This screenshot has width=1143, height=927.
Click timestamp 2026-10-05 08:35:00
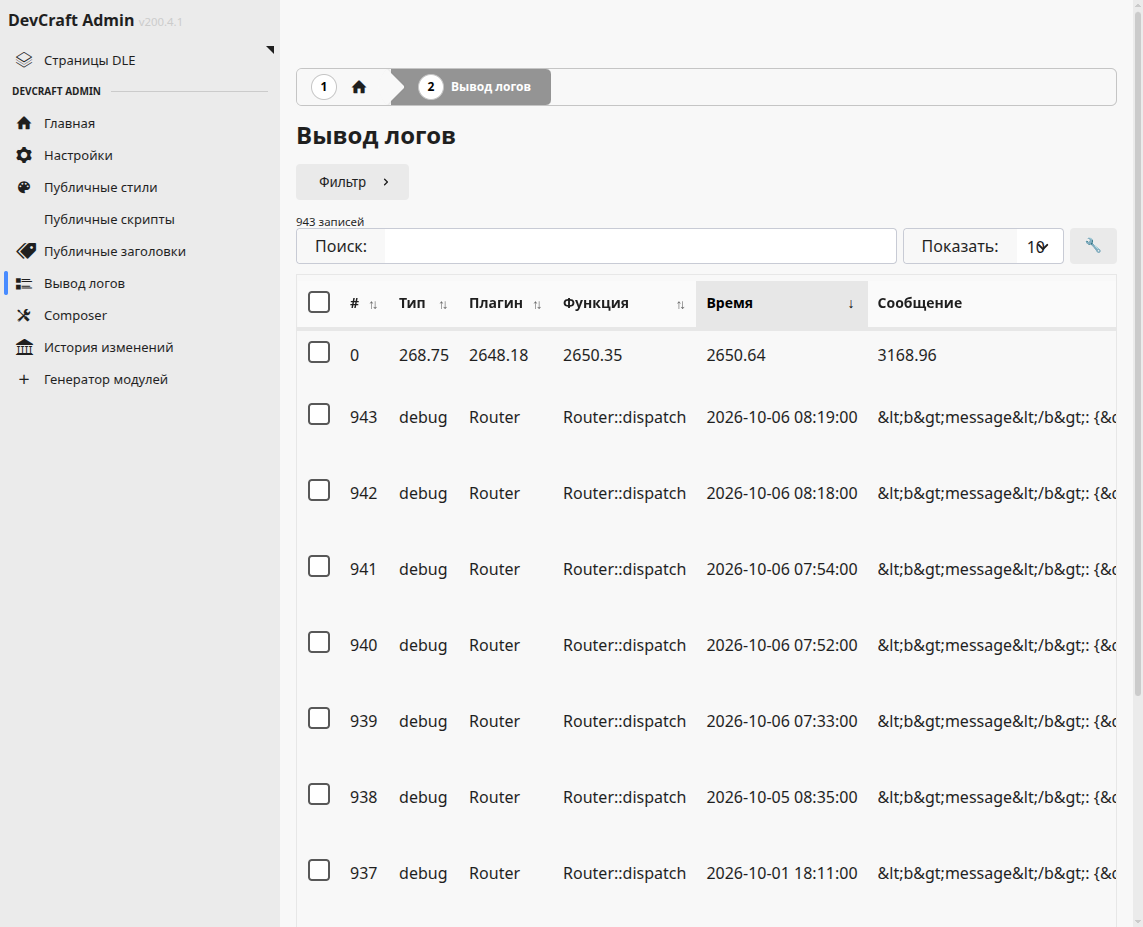pos(781,797)
